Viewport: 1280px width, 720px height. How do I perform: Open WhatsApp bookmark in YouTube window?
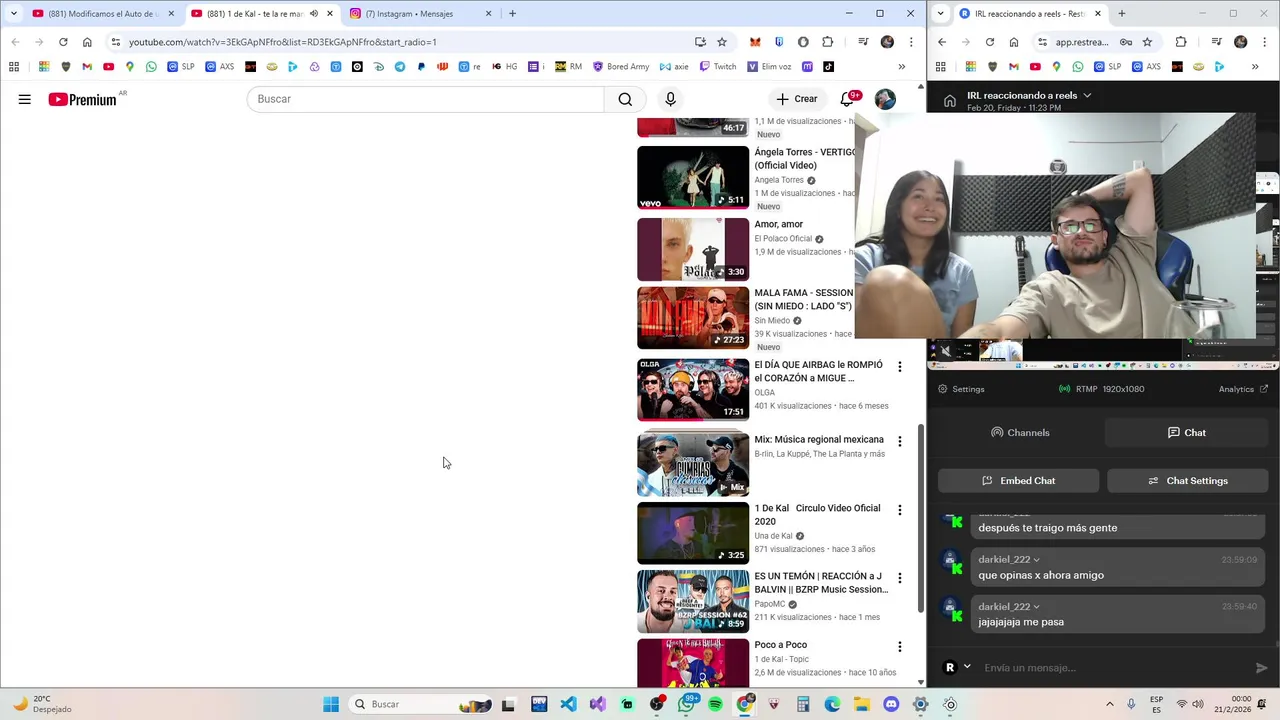(151, 67)
